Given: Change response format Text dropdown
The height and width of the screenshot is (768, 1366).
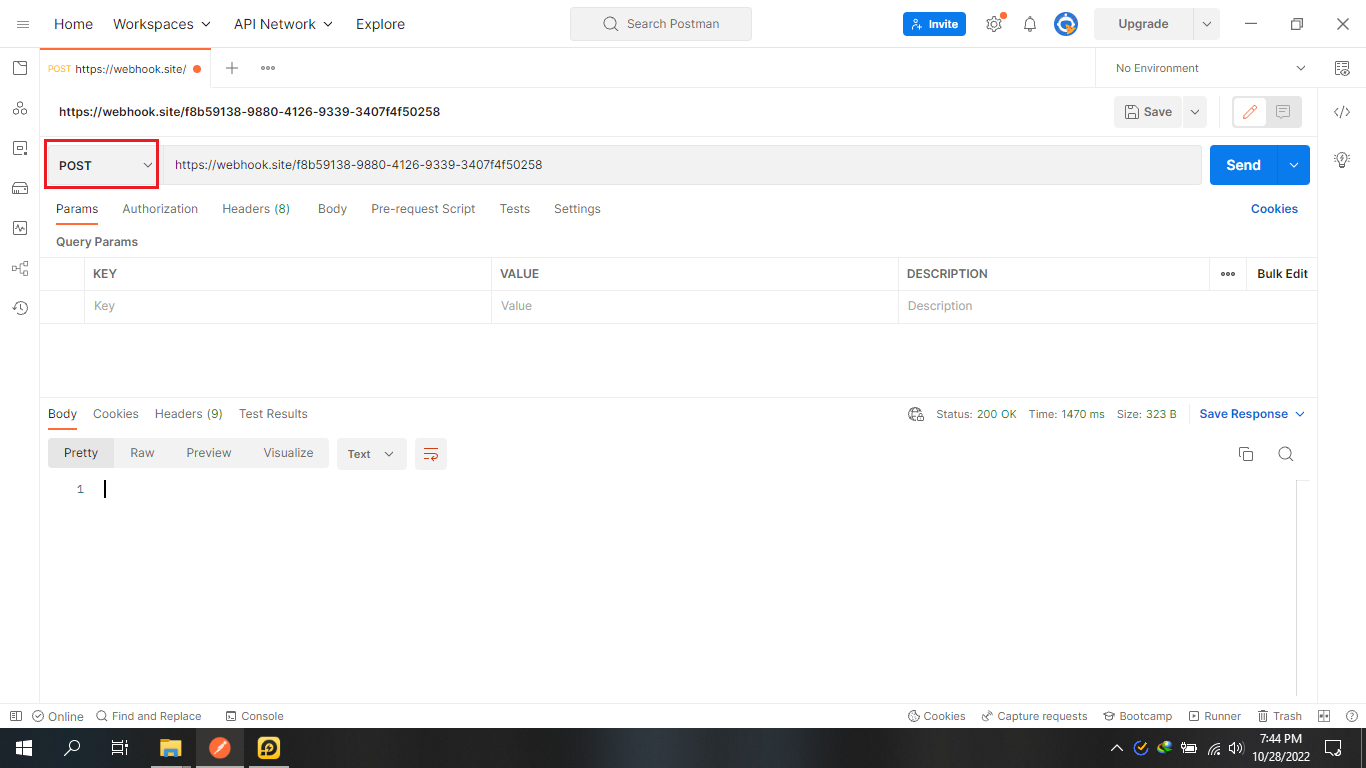Looking at the screenshot, I should [372, 454].
